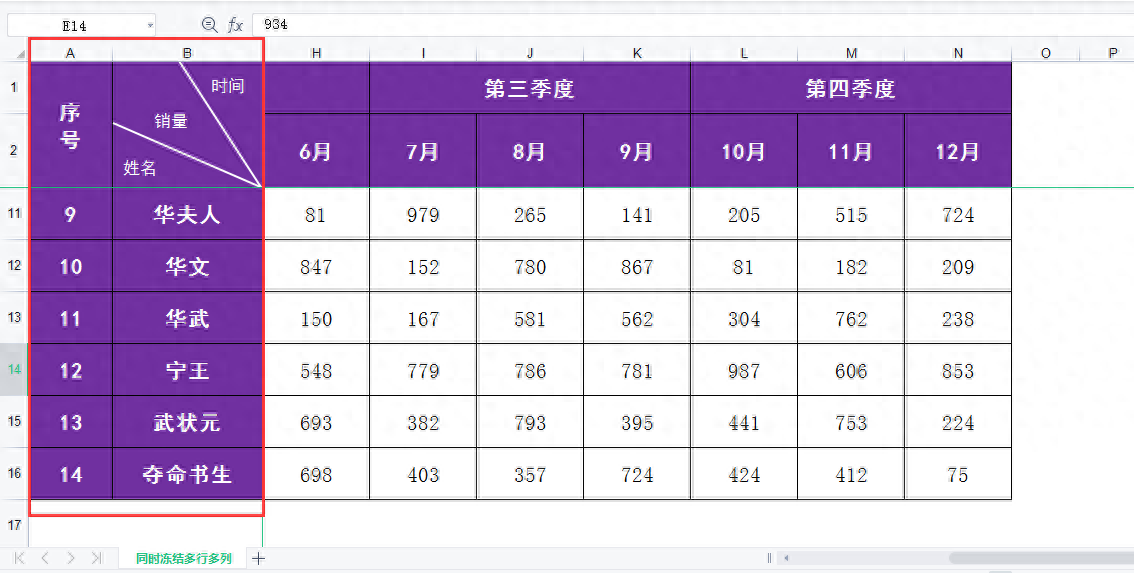
Task: Click cell 987 in 宁王's row
Action: 744,370
